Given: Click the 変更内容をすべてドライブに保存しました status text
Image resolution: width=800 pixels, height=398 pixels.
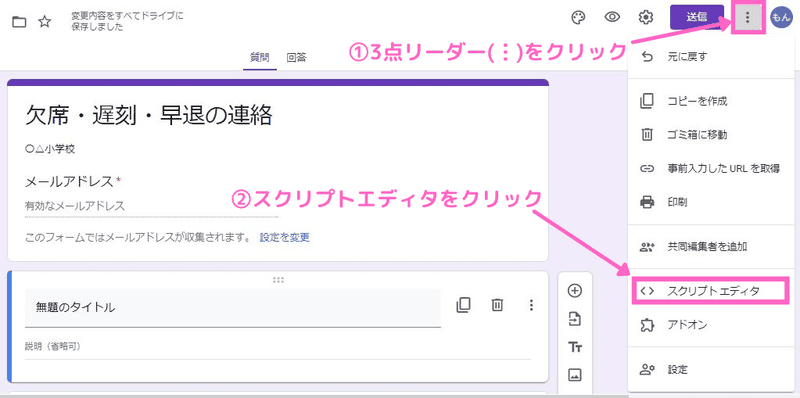Looking at the screenshot, I should 127,21.
